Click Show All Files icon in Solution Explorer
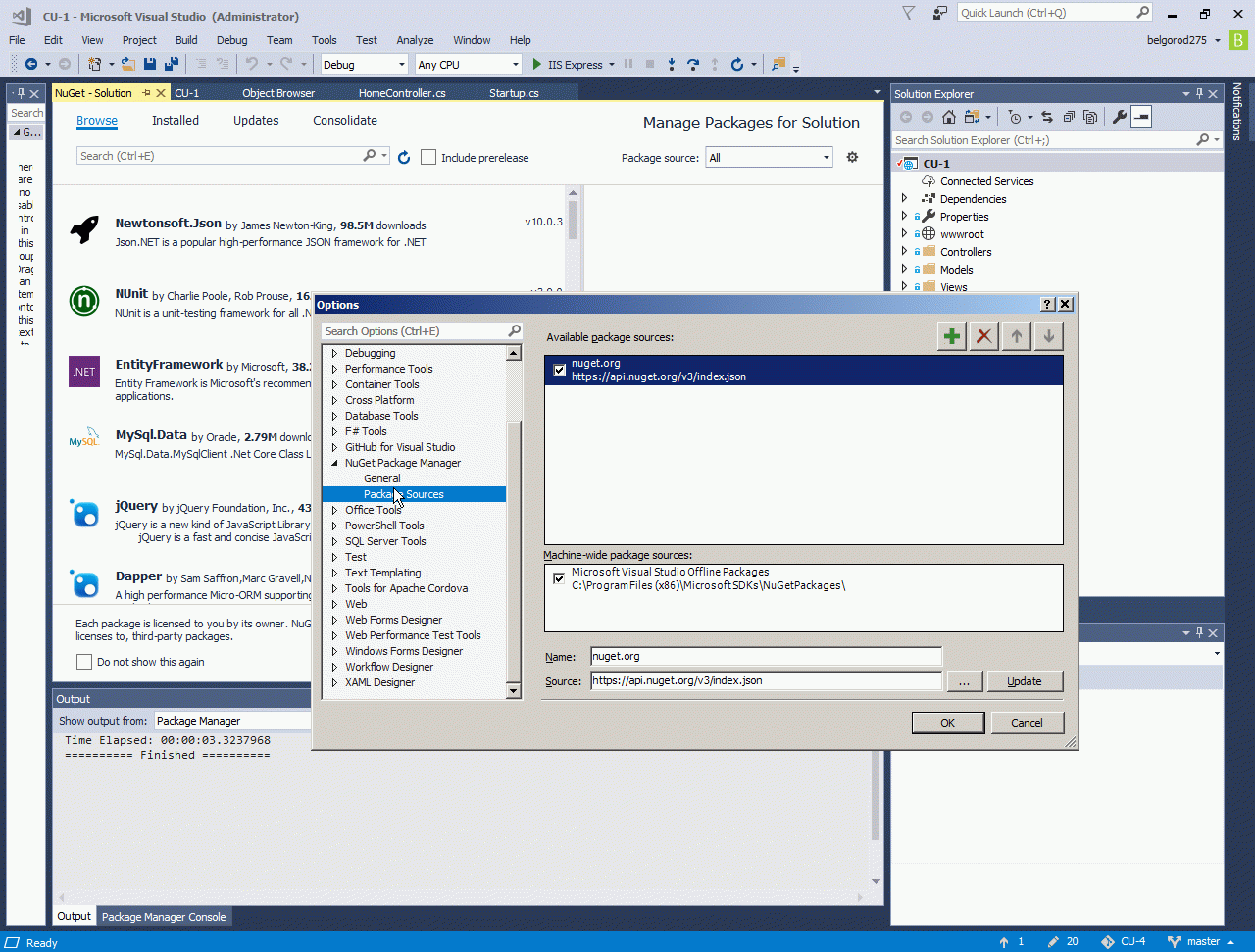1255x952 pixels. click(1090, 117)
